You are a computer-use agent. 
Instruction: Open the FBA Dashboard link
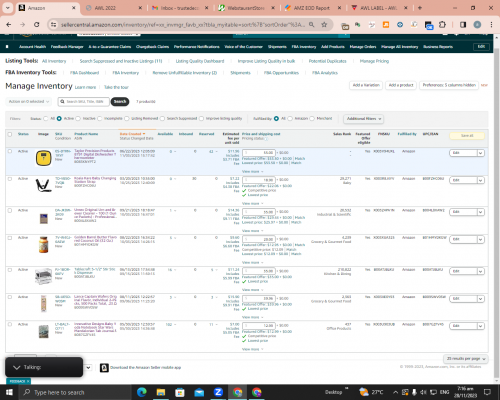[84, 73]
